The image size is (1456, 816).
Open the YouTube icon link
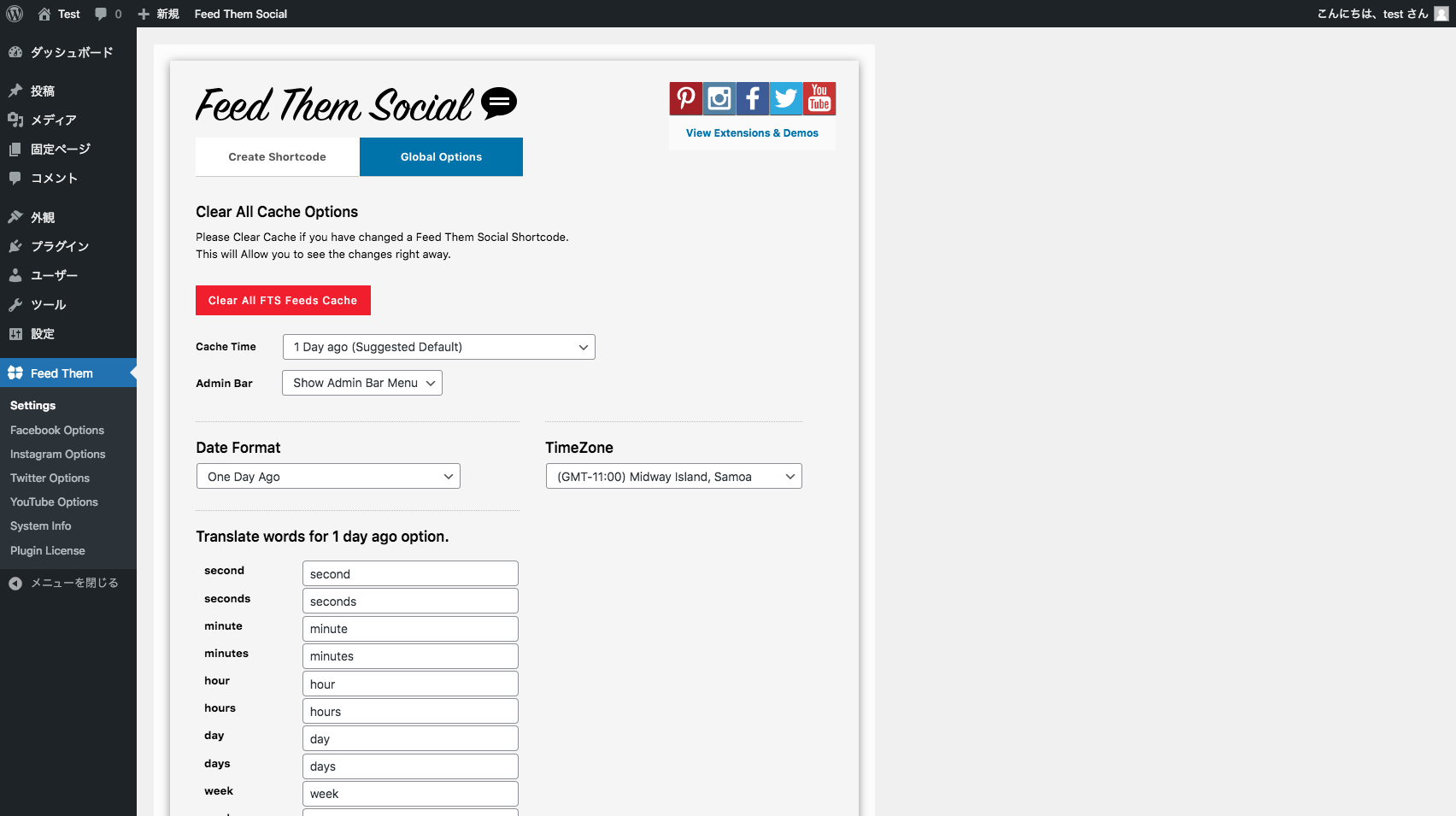click(819, 98)
